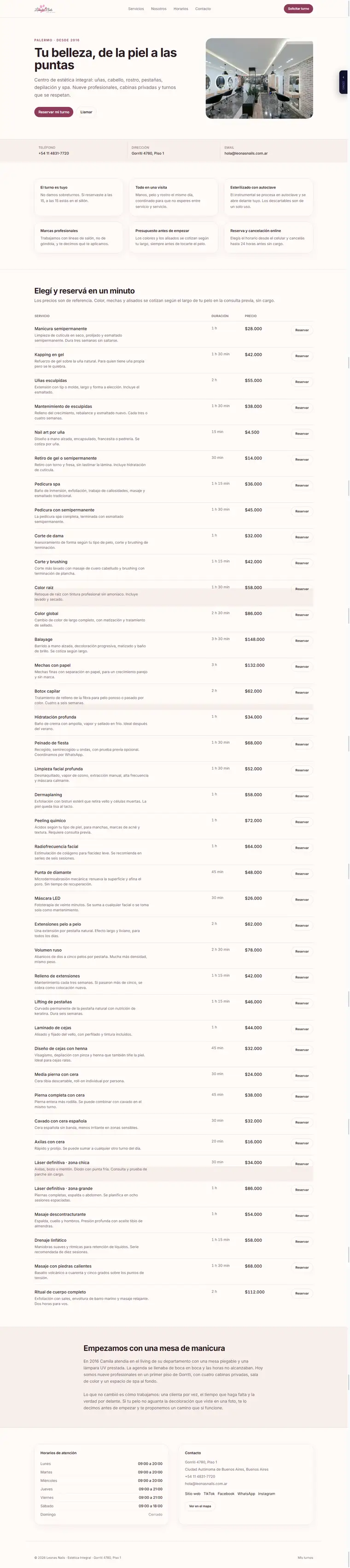Viewport: 350px width, 1568px height.
Task: Click the Leonas Nails logo in header
Action: pyautogui.click(x=43, y=8)
